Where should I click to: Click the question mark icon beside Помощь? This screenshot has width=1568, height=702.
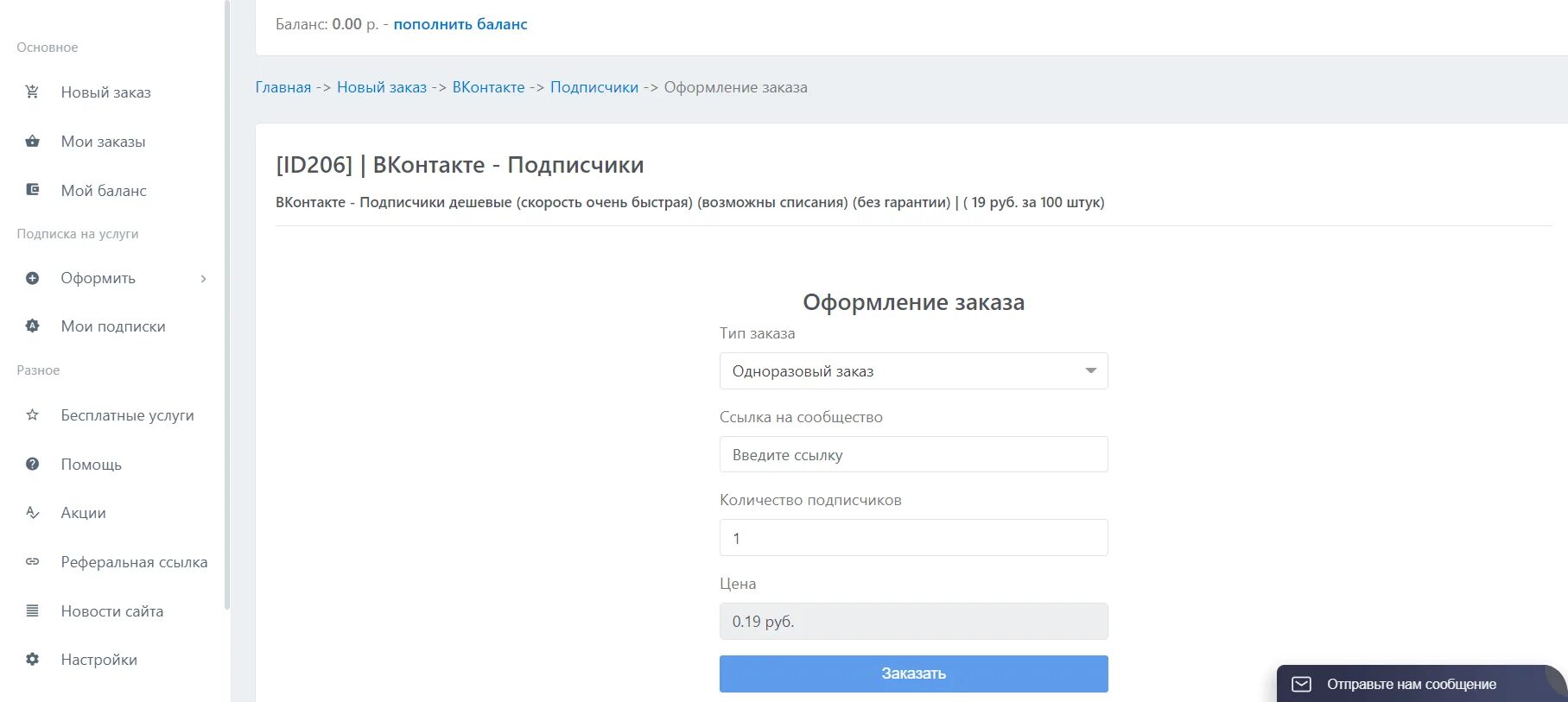(x=32, y=464)
